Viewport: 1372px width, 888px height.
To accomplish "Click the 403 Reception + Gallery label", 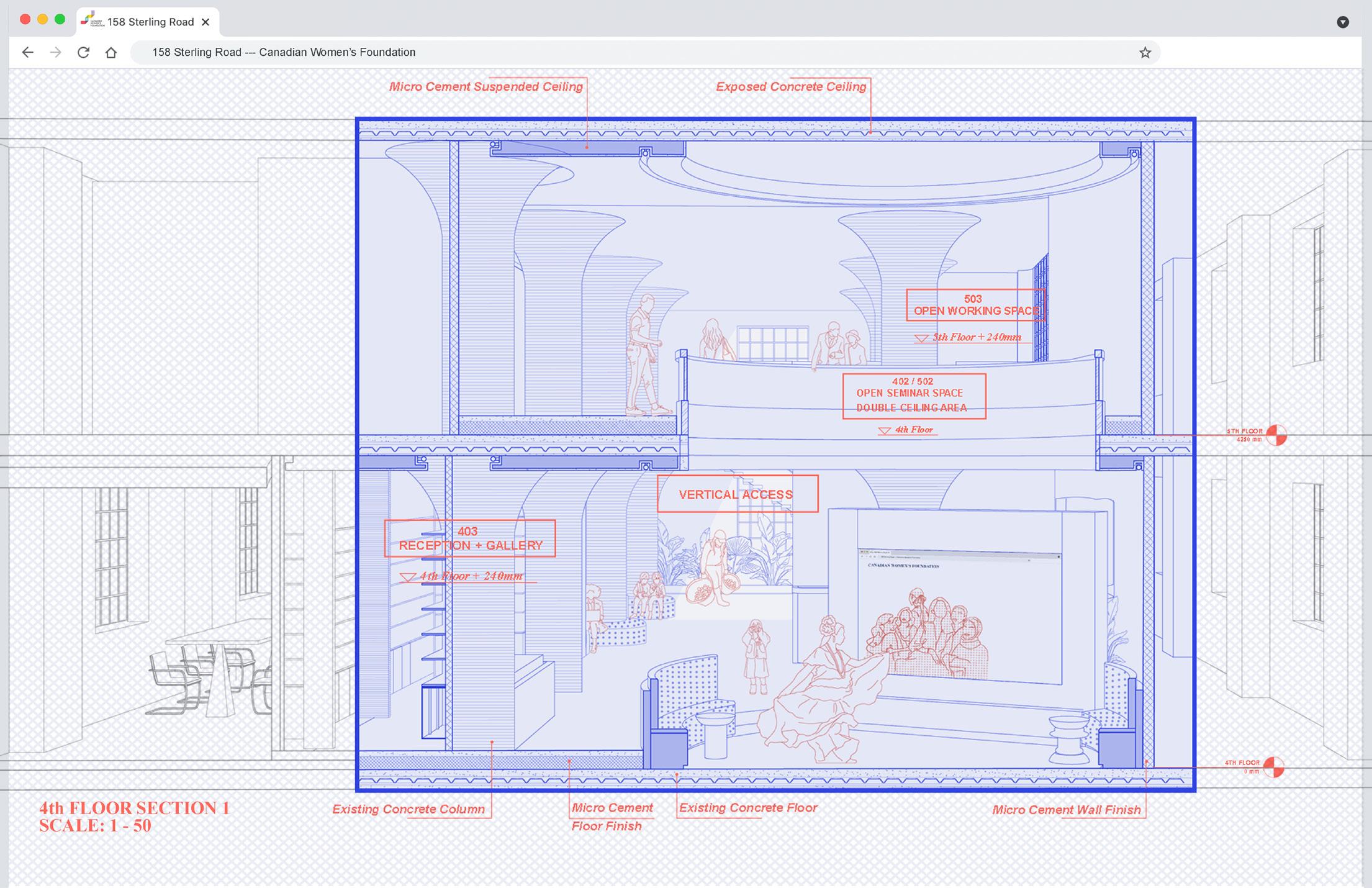I will [470, 538].
